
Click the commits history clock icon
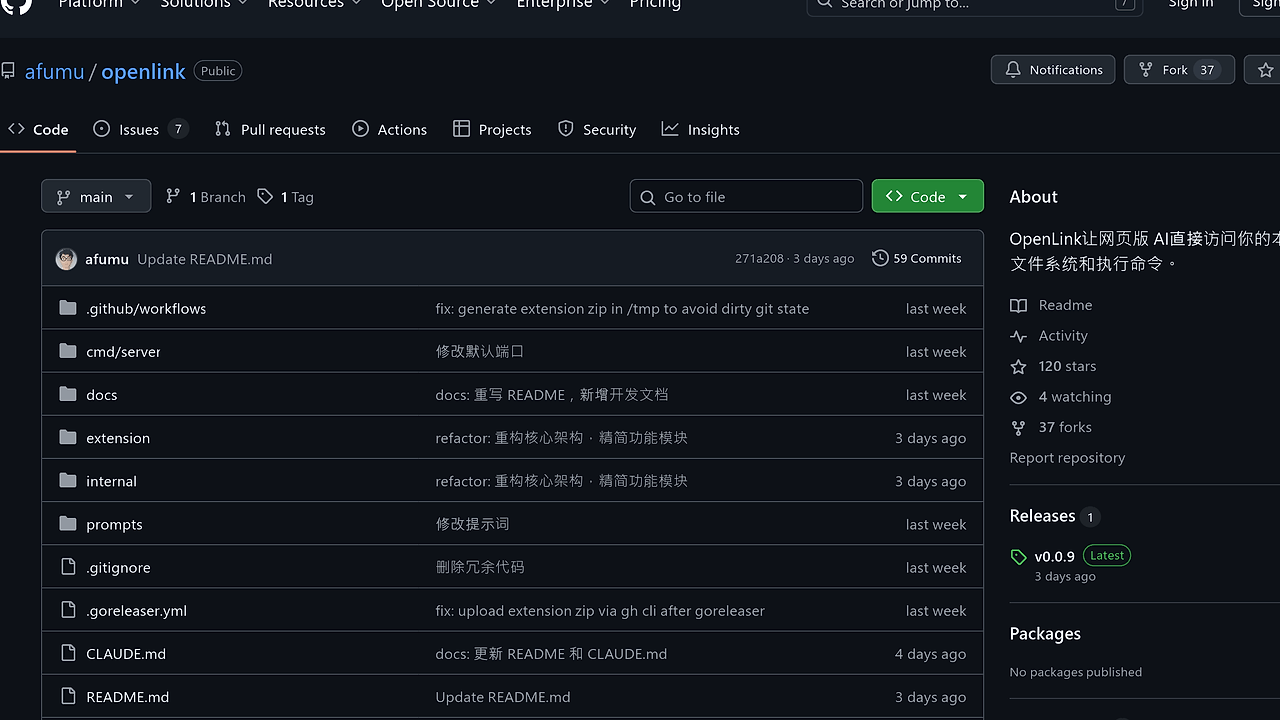click(x=880, y=258)
